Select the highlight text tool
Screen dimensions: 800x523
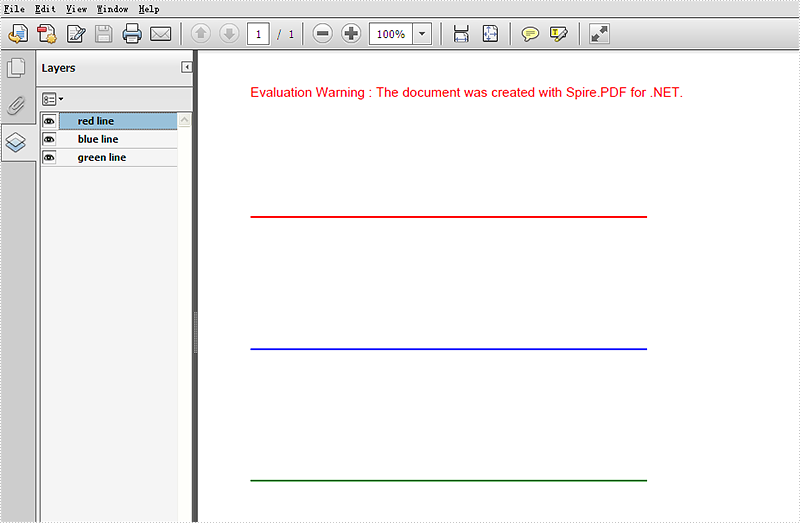pyautogui.click(x=559, y=34)
